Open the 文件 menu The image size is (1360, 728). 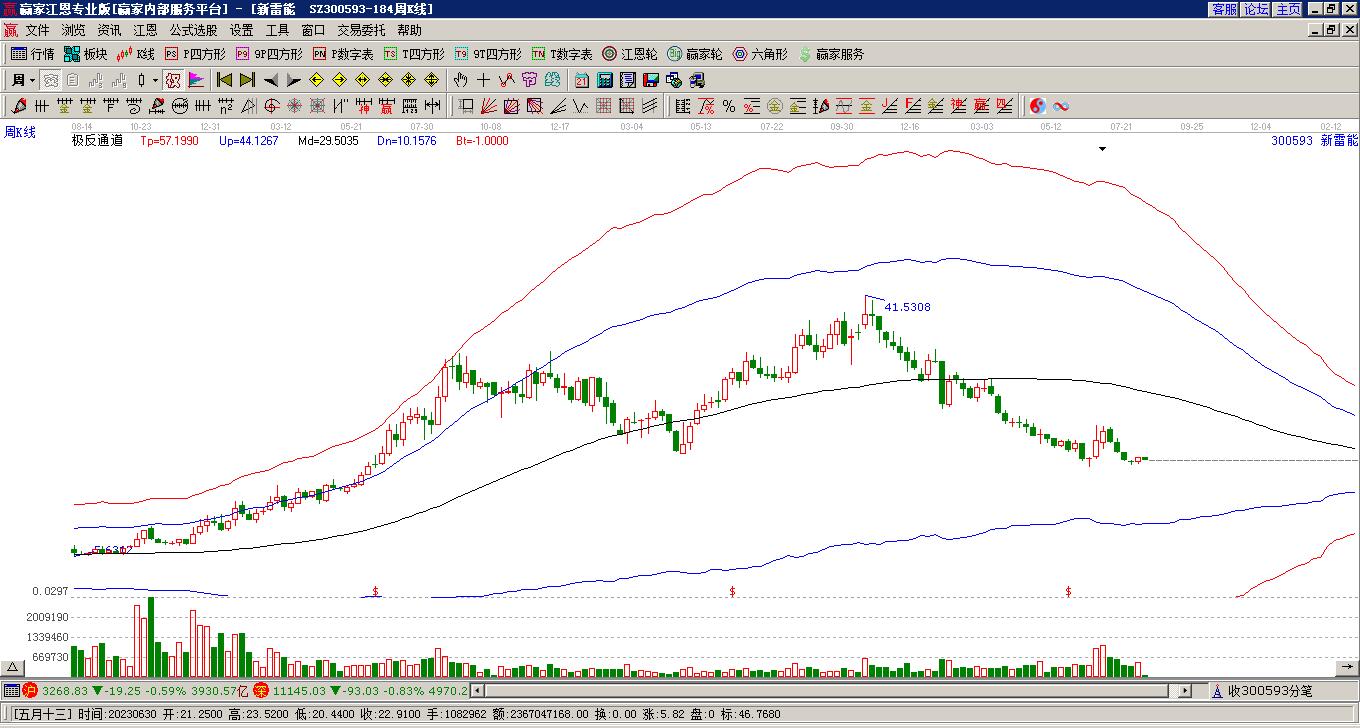(37, 31)
